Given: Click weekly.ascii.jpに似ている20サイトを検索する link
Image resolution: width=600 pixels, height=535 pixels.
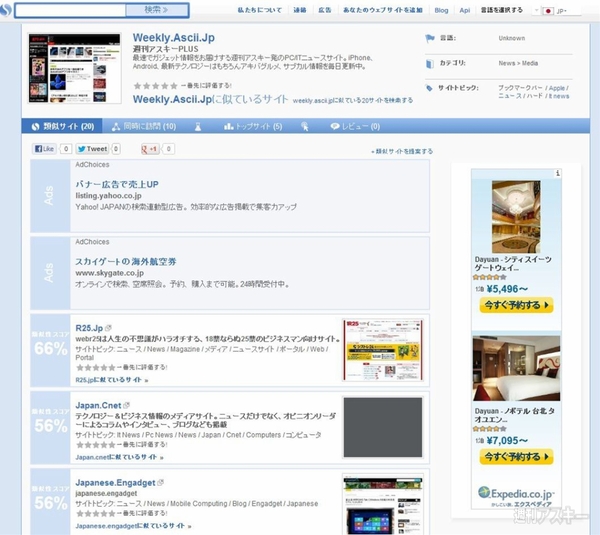Looking at the screenshot, I should 353,100.
